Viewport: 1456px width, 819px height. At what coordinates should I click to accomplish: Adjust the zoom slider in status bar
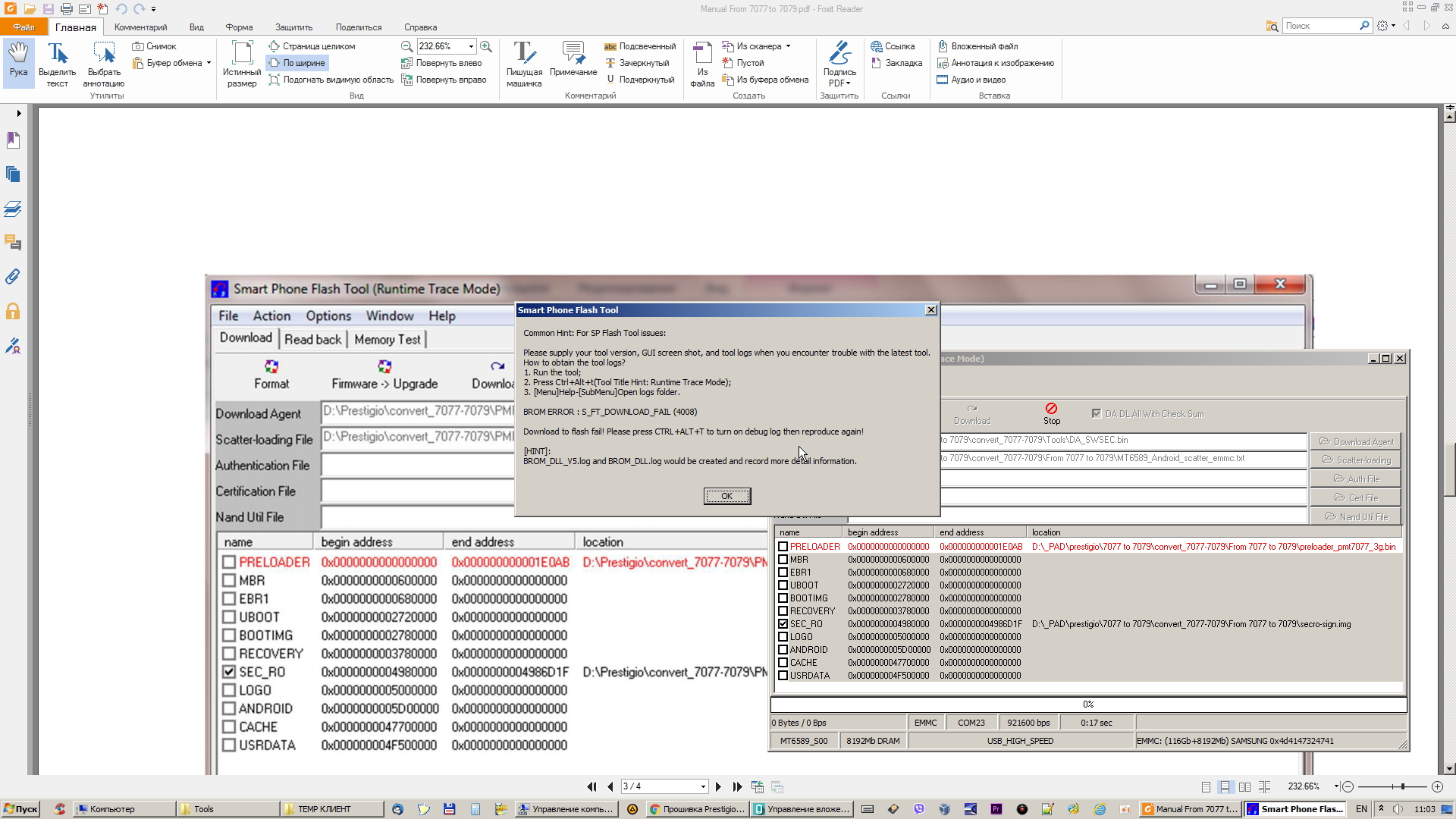[1402, 786]
